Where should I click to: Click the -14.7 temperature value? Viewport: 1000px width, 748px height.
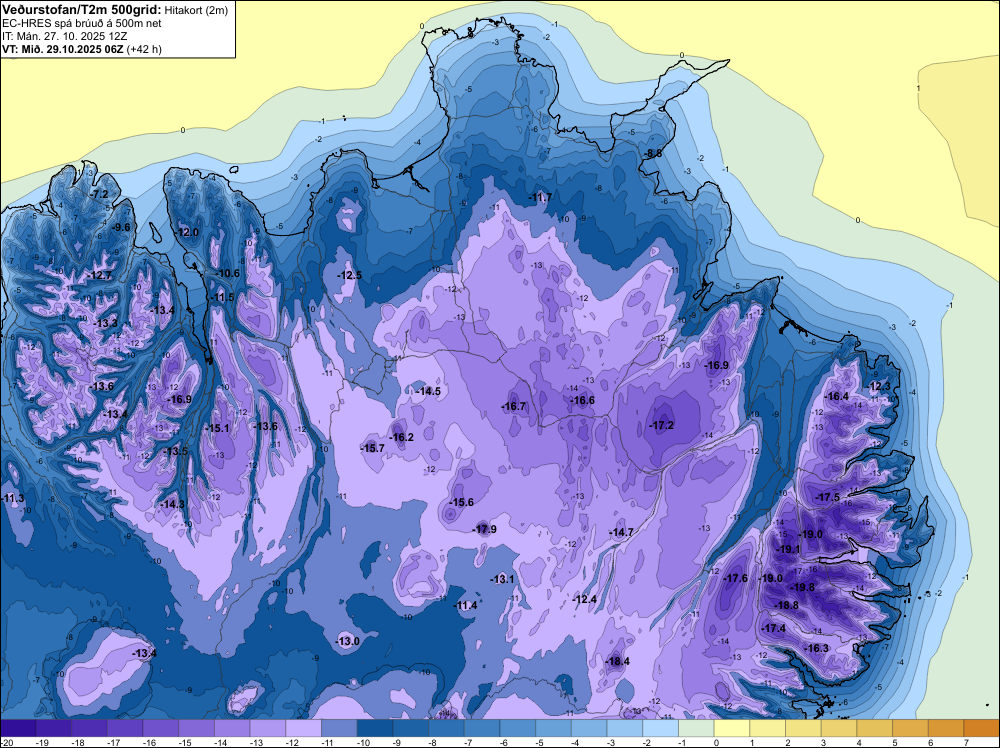(621, 532)
